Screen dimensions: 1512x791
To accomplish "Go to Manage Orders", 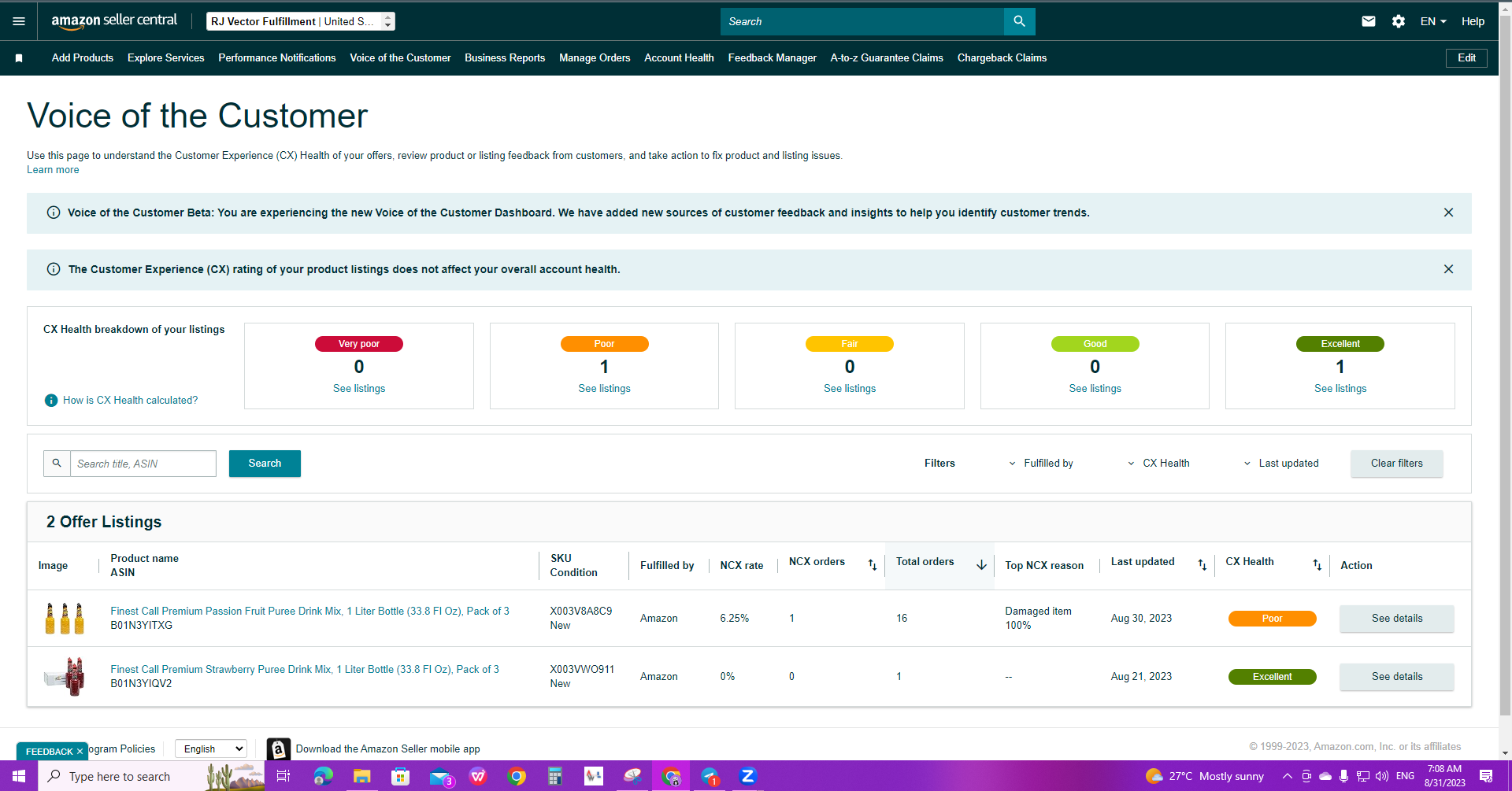I will [595, 58].
